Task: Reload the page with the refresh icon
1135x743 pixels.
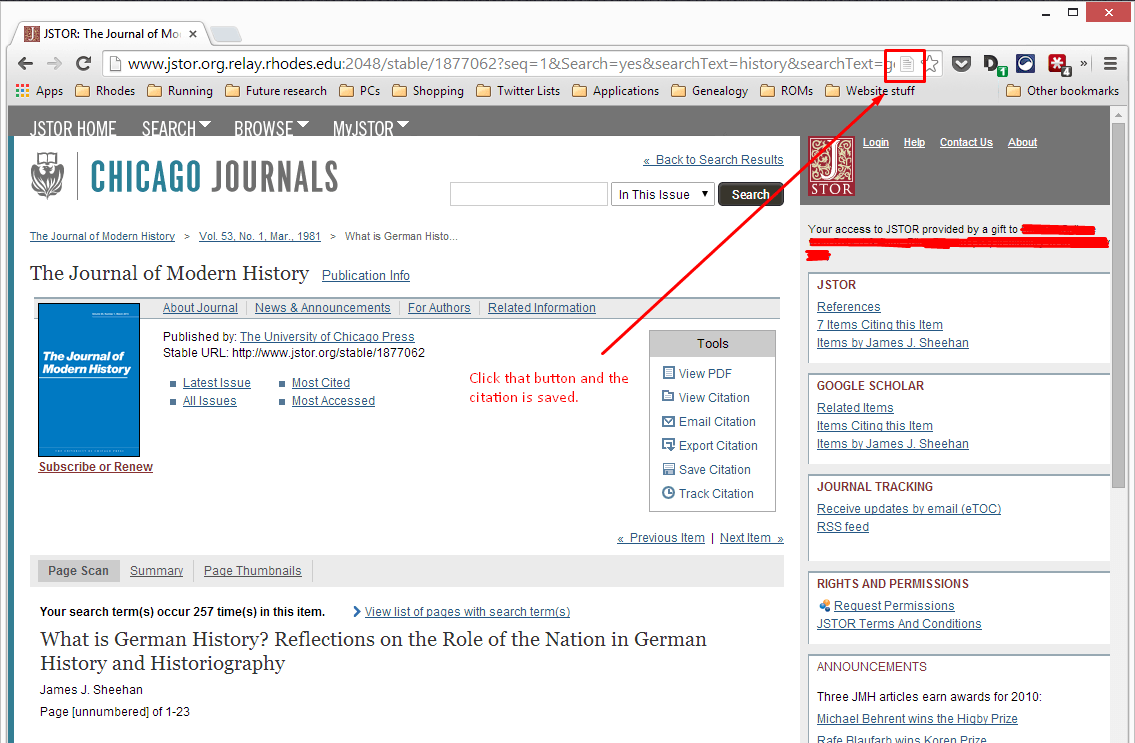Action: tap(84, 64)
